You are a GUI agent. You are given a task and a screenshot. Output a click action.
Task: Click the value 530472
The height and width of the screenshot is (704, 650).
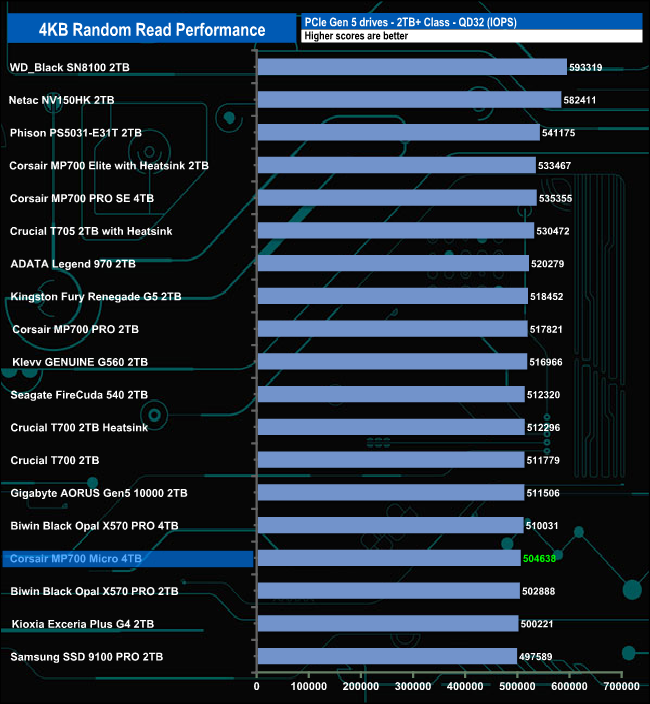(553, 231)
